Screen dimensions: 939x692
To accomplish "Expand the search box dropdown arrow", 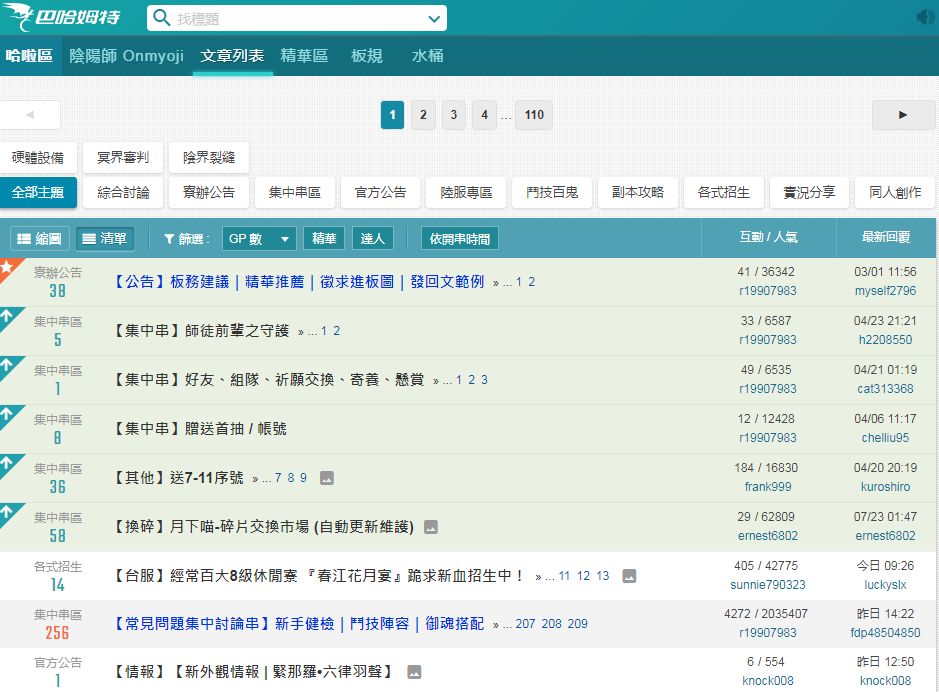I will [433, 18].
